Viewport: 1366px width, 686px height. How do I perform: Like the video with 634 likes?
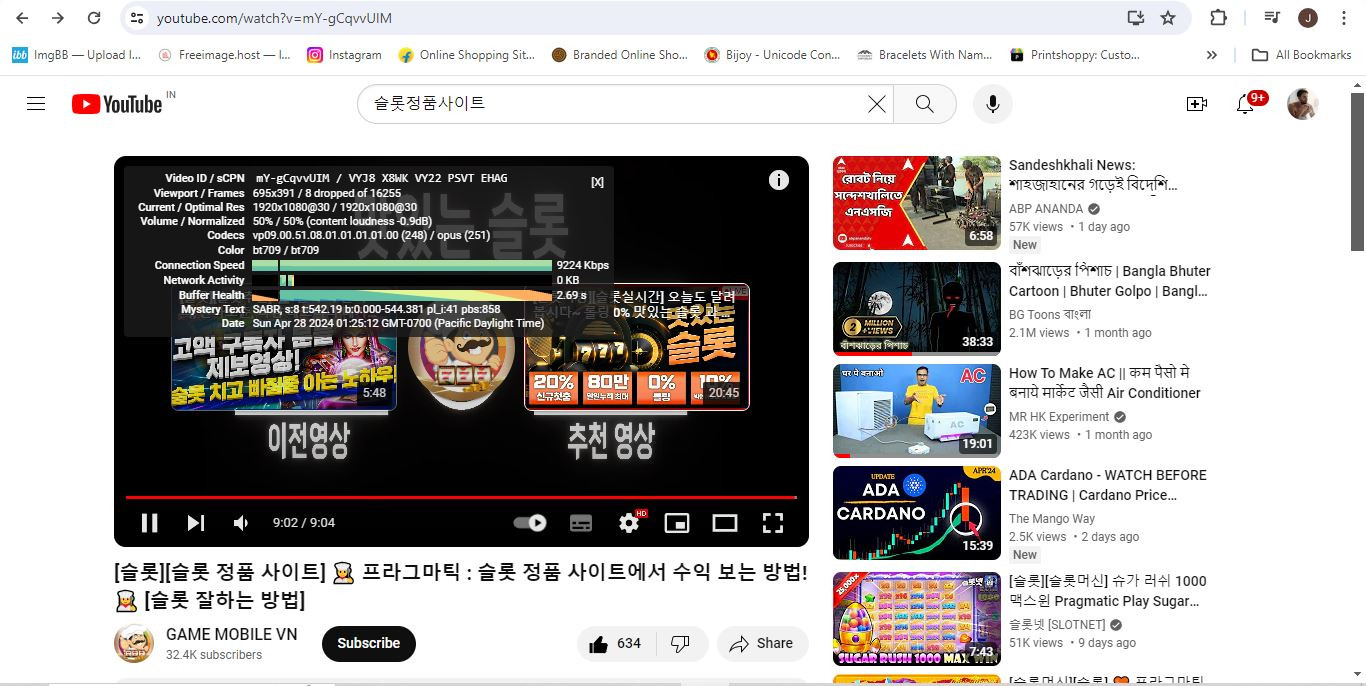[x=615, y=644]
